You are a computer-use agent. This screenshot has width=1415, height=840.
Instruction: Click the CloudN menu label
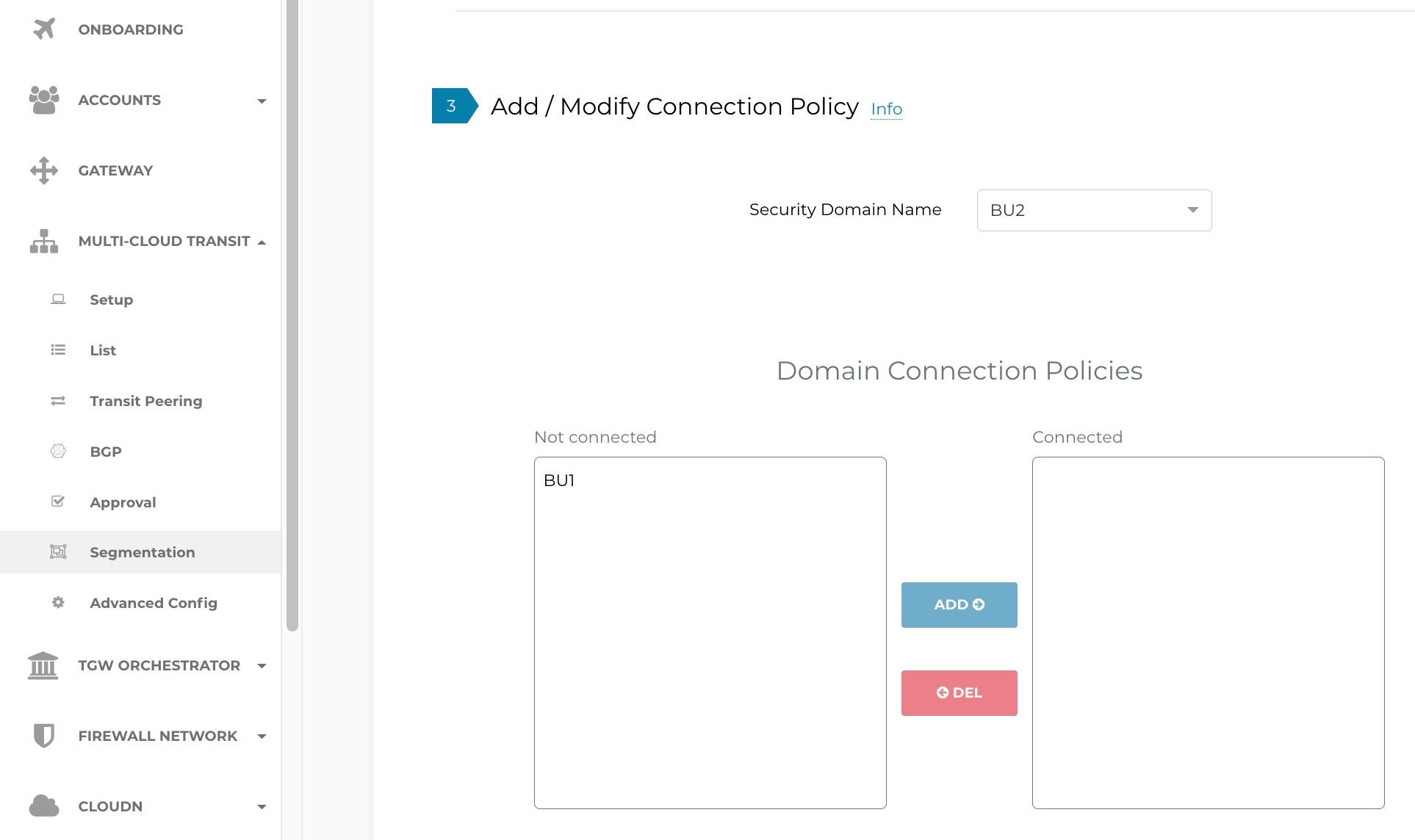[110, 806]
